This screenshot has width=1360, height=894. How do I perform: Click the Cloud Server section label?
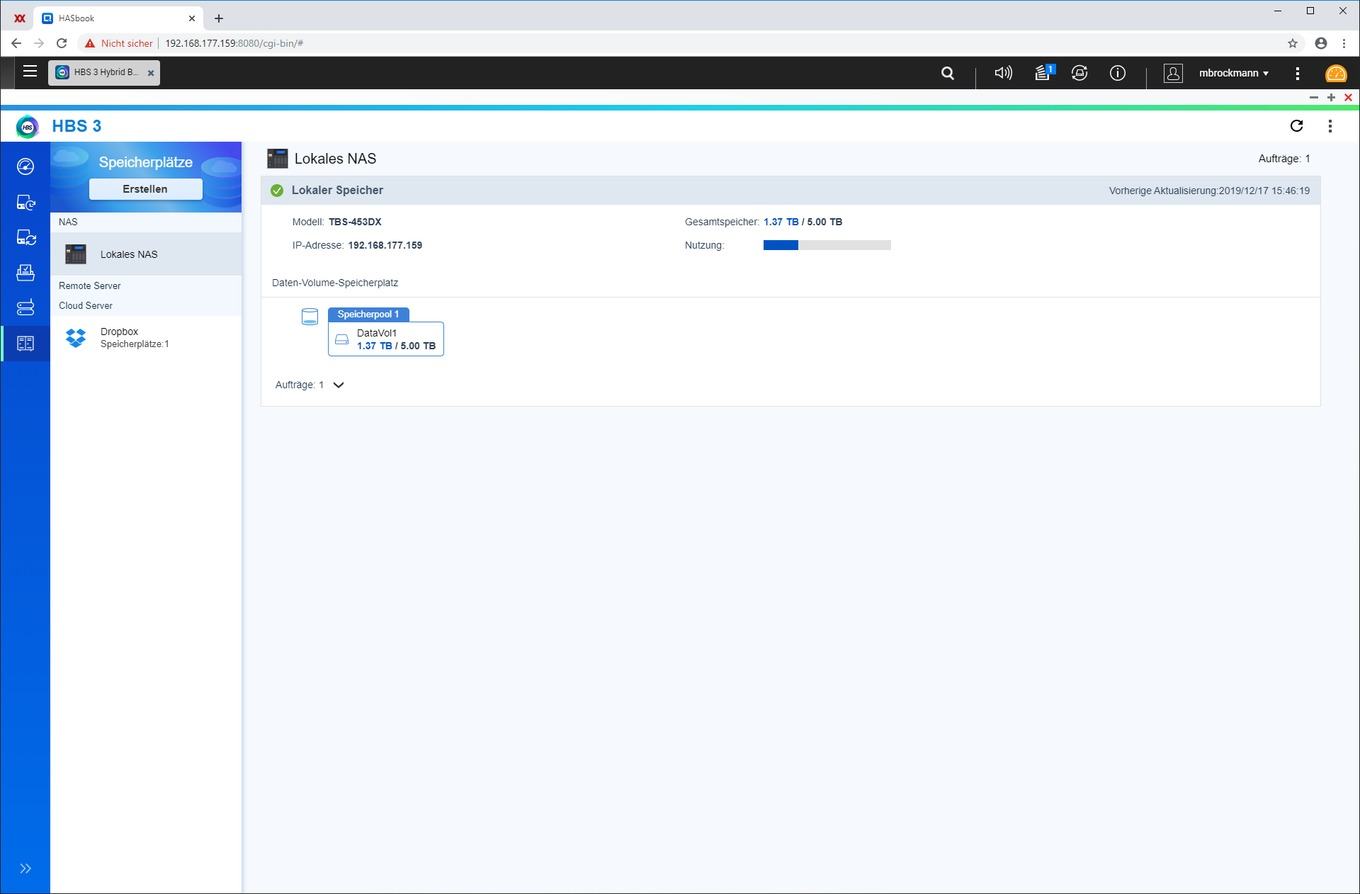pos(86,306)
